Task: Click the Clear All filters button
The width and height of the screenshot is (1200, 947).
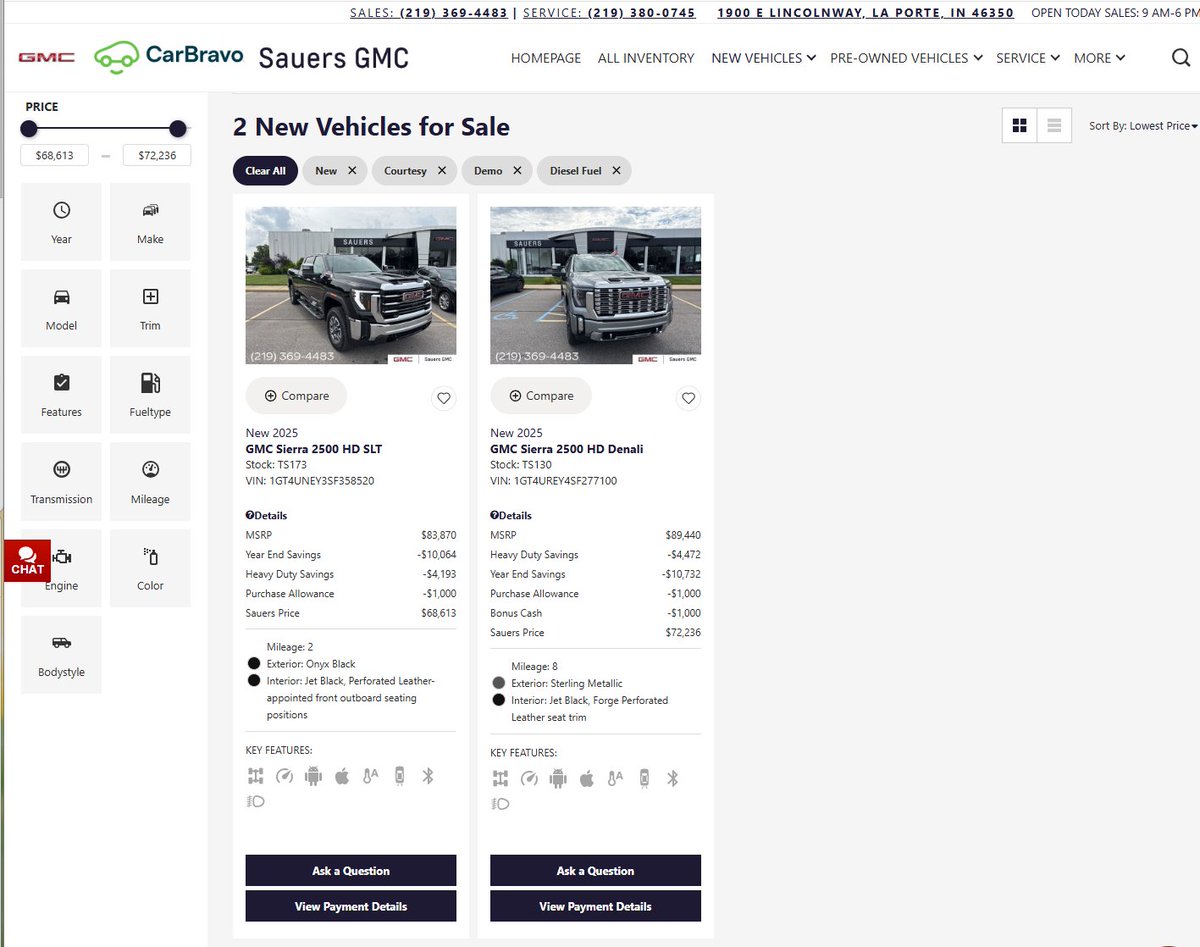Action: click(265, 171)
